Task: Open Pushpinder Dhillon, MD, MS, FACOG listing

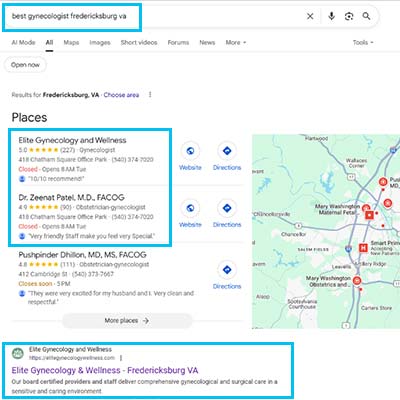Action: [82, 255]
